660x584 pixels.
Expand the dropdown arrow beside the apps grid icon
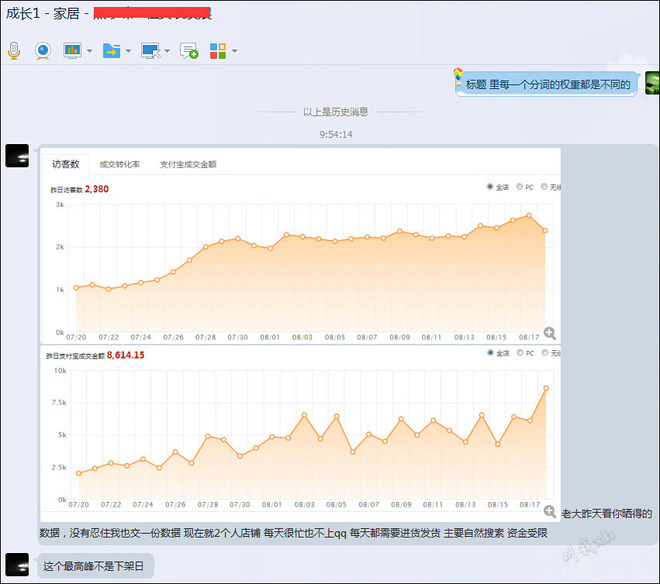pyautogui.click(x=234, y=51)
